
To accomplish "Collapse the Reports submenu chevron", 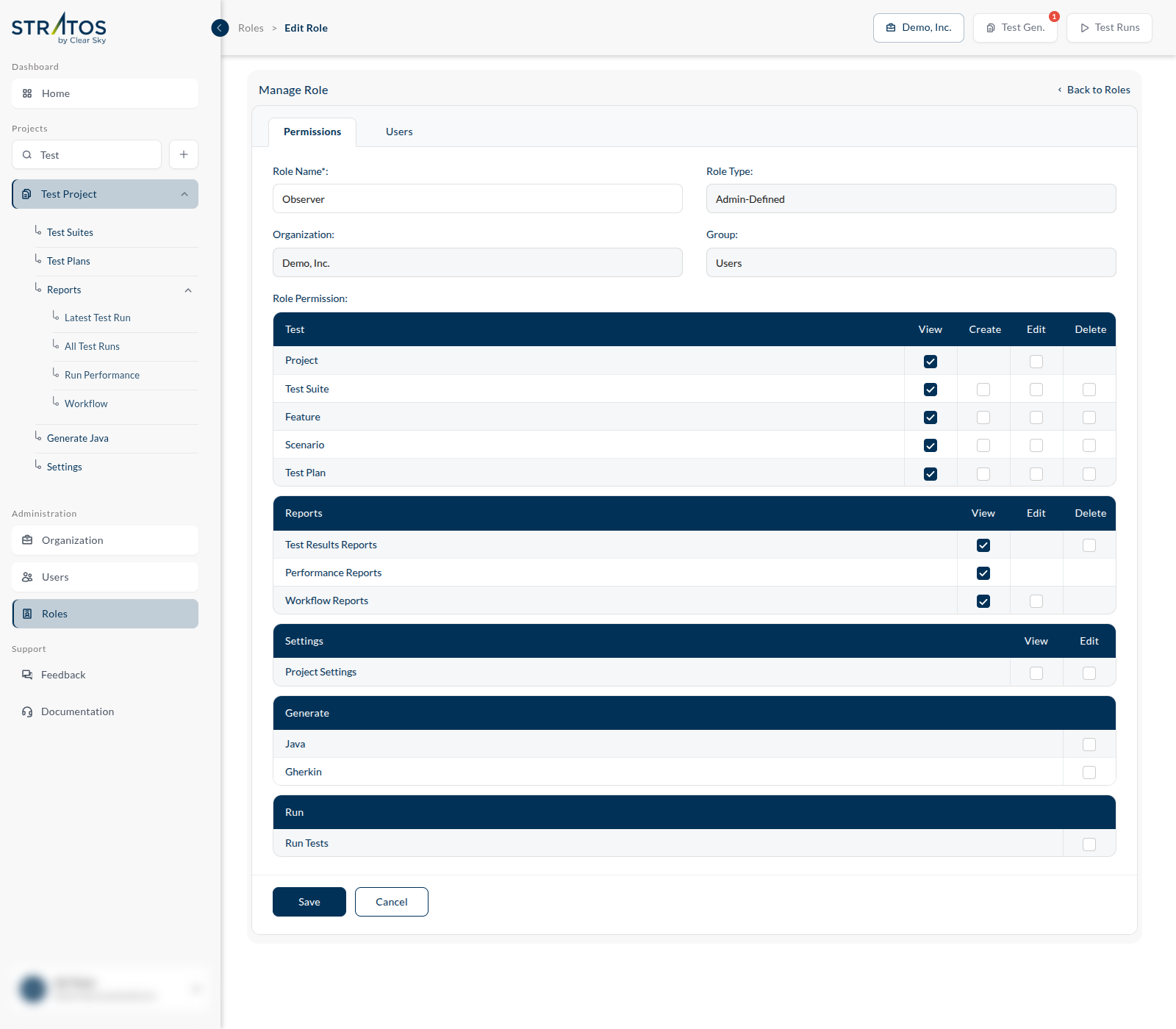I will click(188, 290).
